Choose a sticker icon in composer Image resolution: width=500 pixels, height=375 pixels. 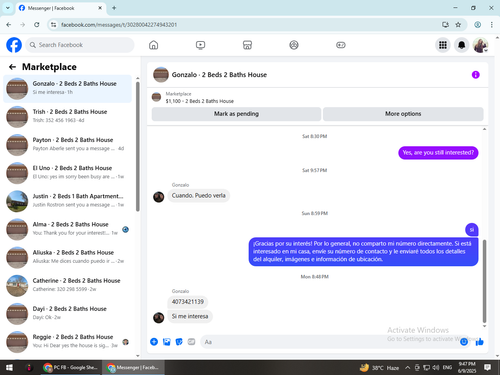179,342
